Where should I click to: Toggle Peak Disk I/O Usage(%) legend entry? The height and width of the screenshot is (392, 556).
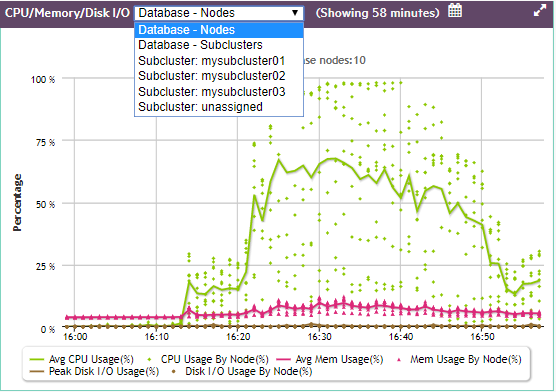pyautogui.click(x=104, y=371)
